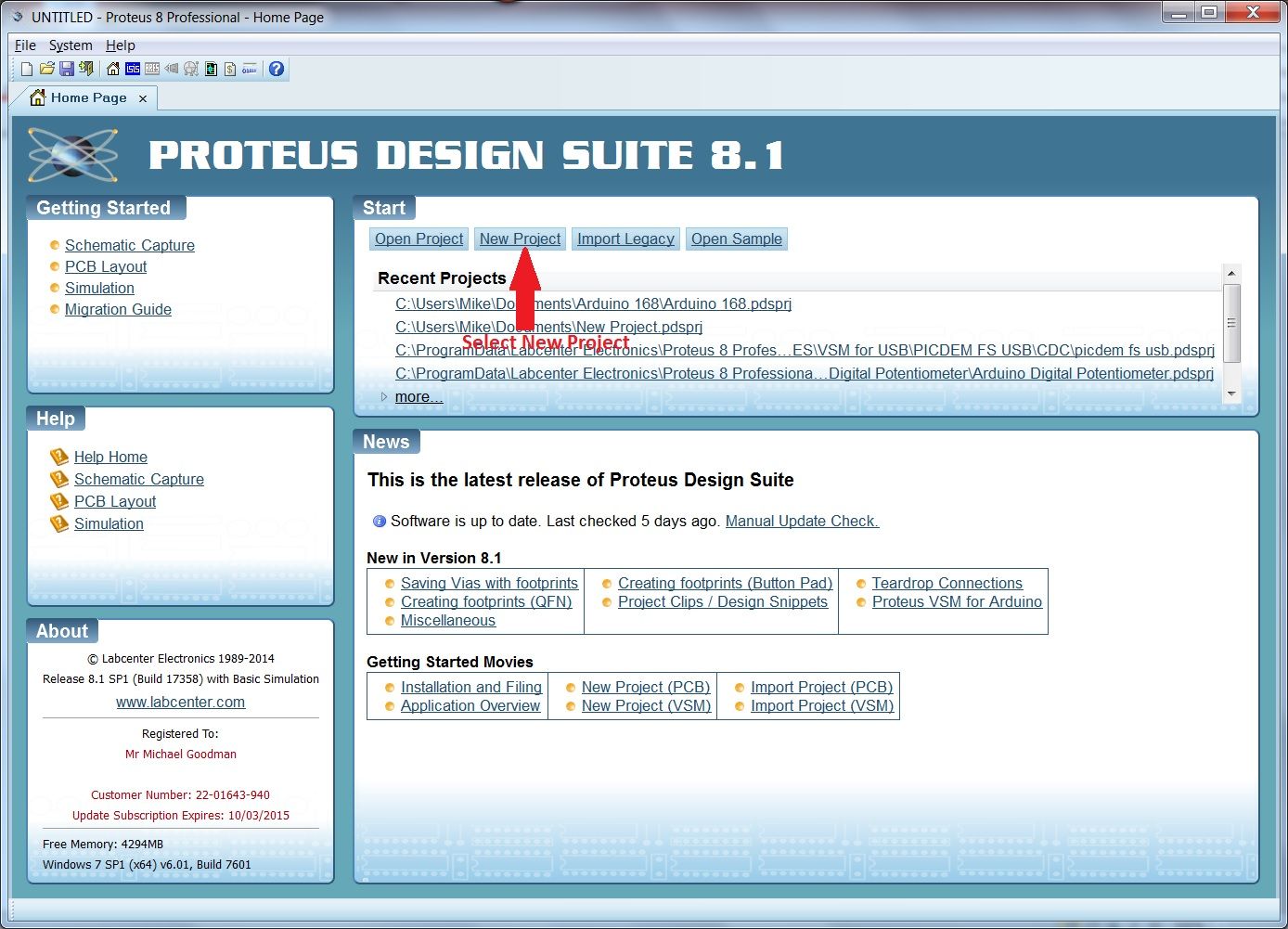Click the blue Help question mark icon
Image resolution: width=1288 pixels, height=929 pixels.
click(276, 68)
